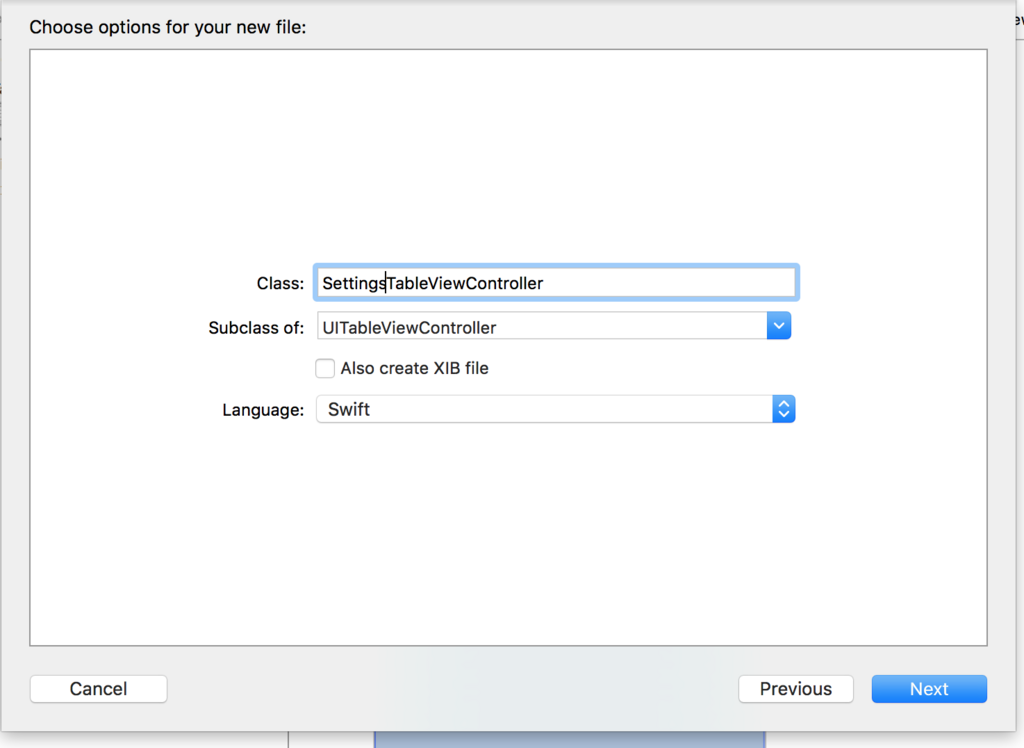This screenshot has width=1024, height=748.
Task: Enable Also create XIB file checkbox
Action: (x=325, y=368)
